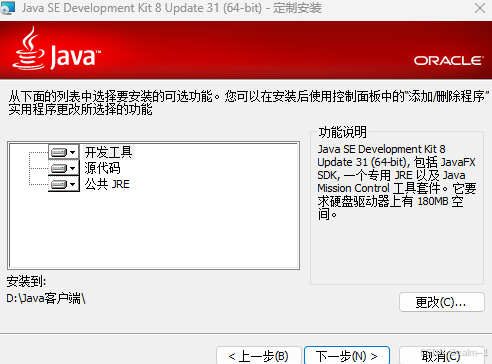Open the drive icon dropdown beside 开发工具
492x364 pixels.
point(64,152)
